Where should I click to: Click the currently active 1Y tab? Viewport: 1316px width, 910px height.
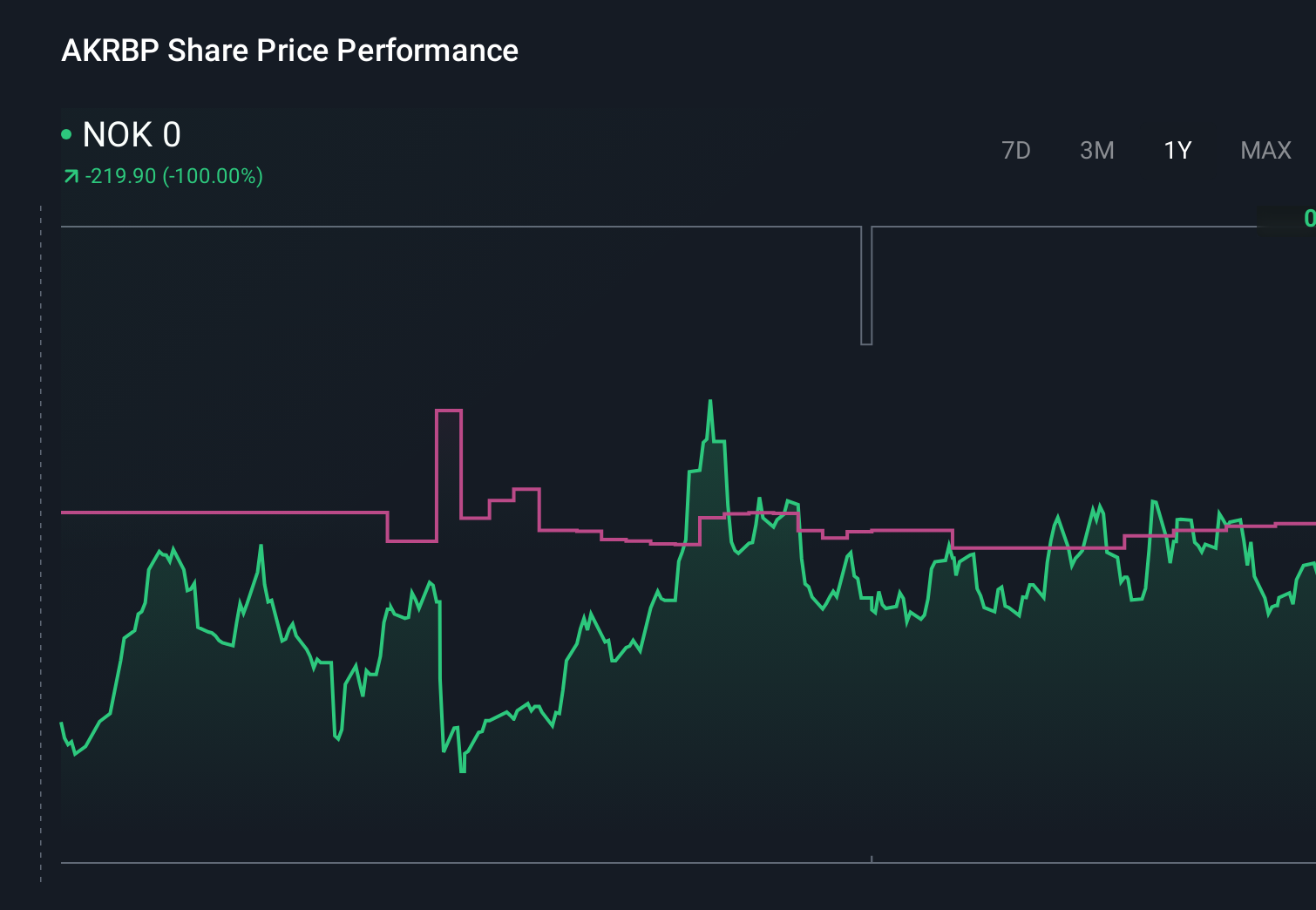click(x=1177, y=150)
